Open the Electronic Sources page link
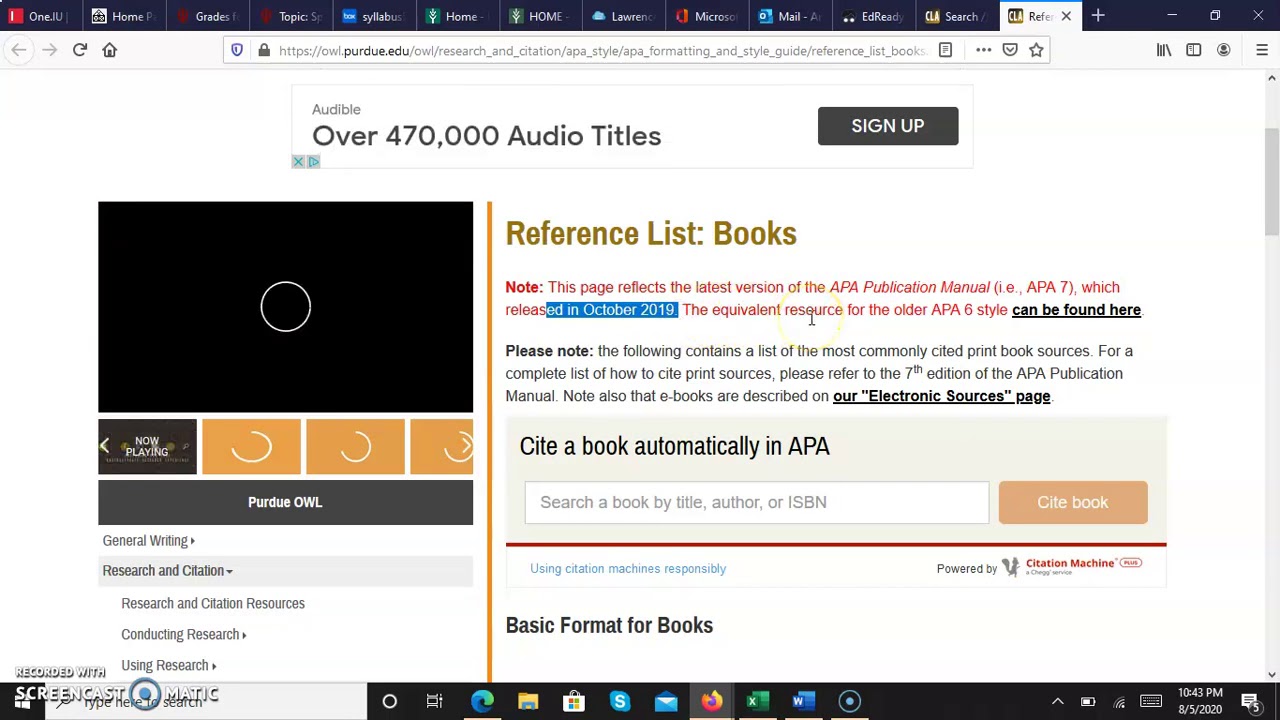1280x720 pixels. (941, 396)
